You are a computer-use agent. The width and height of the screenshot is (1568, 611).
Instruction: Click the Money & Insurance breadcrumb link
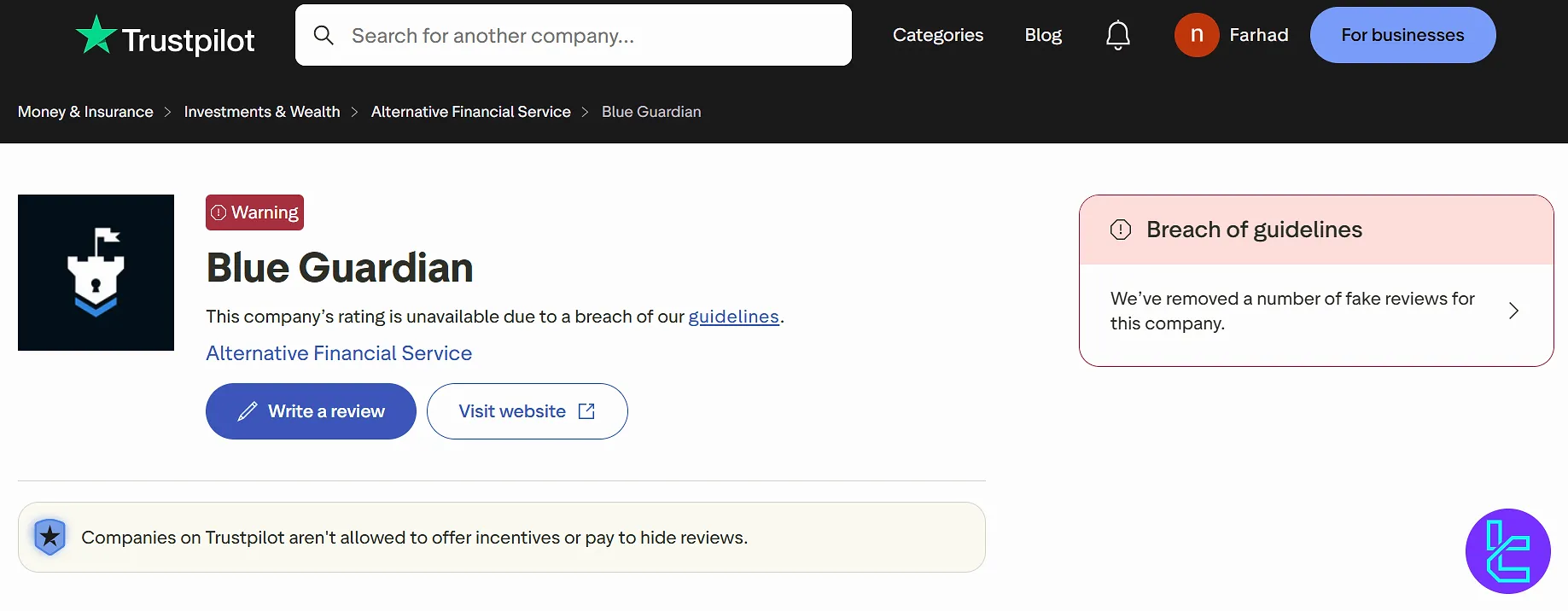tap(85, 111)
